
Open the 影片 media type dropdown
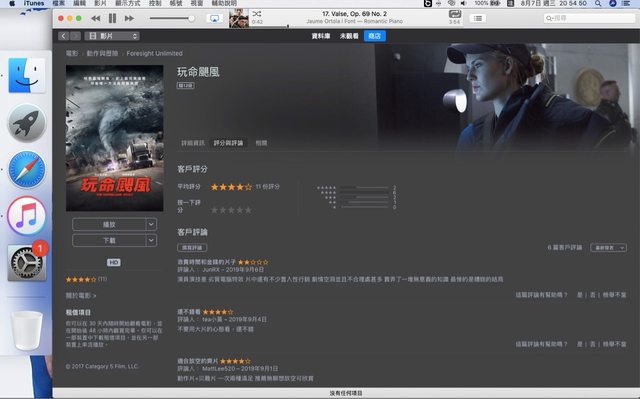click(x=112, y=36)
